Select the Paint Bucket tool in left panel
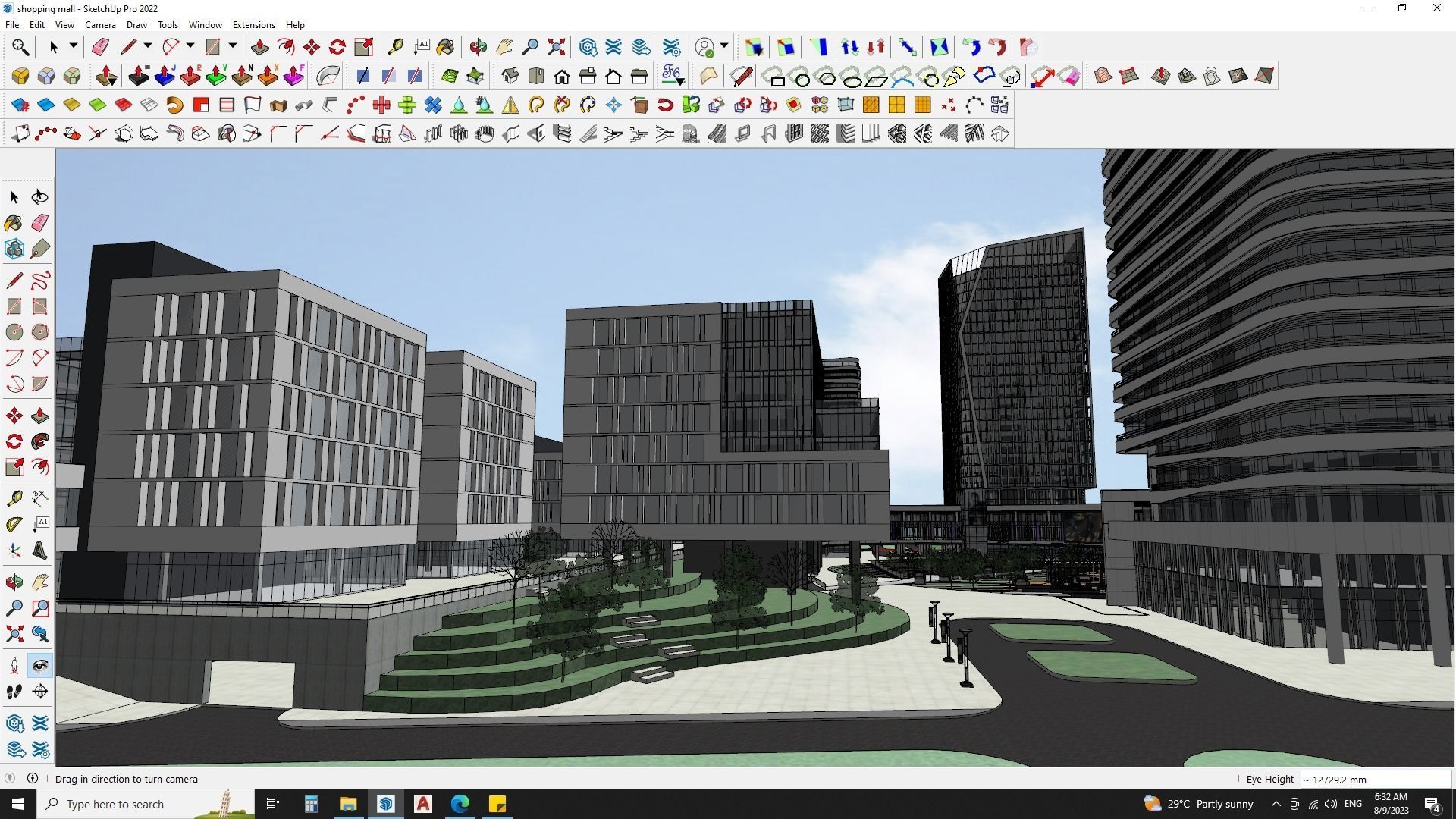The image size is (1456, 819). 14,222
